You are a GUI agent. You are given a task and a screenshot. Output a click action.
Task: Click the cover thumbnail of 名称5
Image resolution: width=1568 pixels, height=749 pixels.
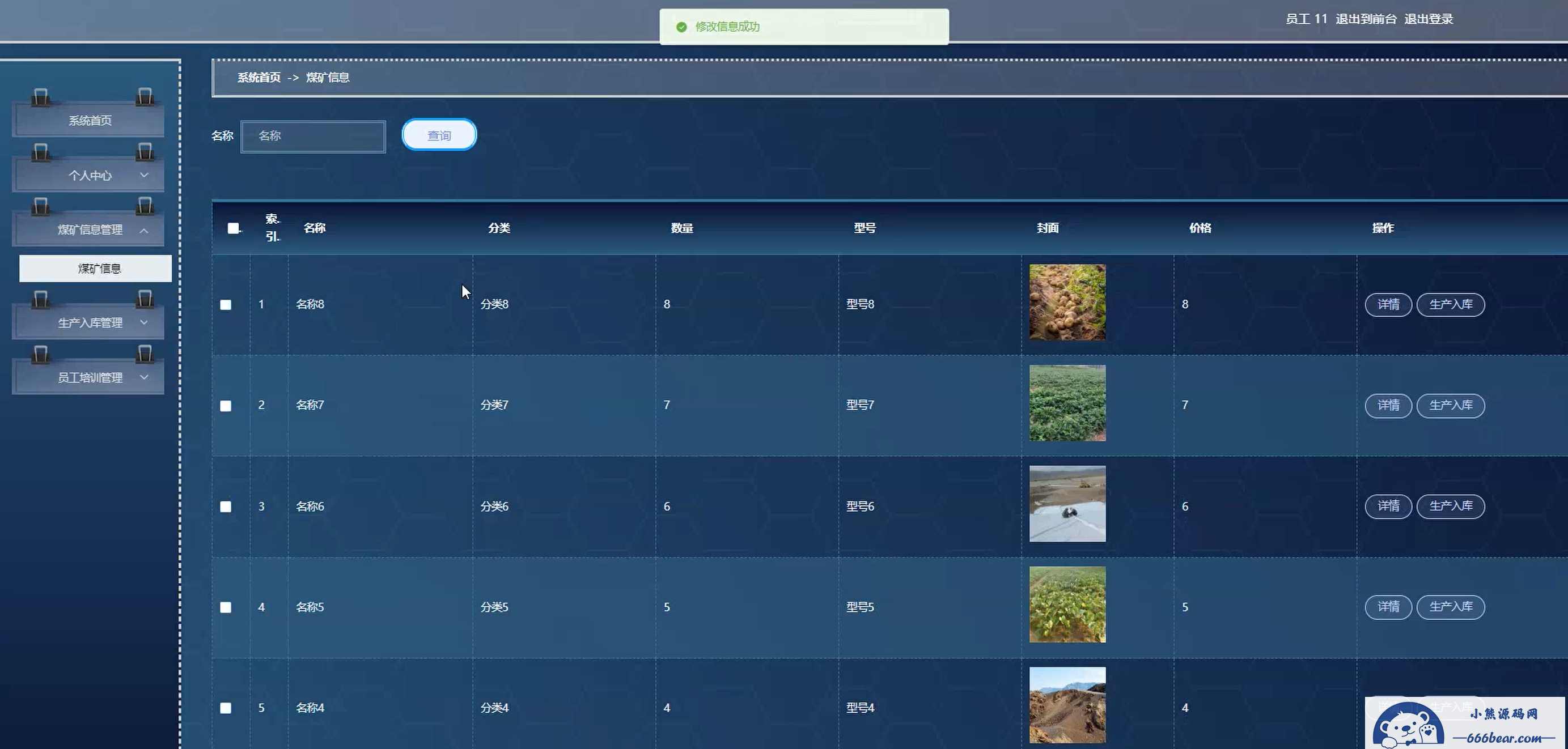(x=1067, y=604)
